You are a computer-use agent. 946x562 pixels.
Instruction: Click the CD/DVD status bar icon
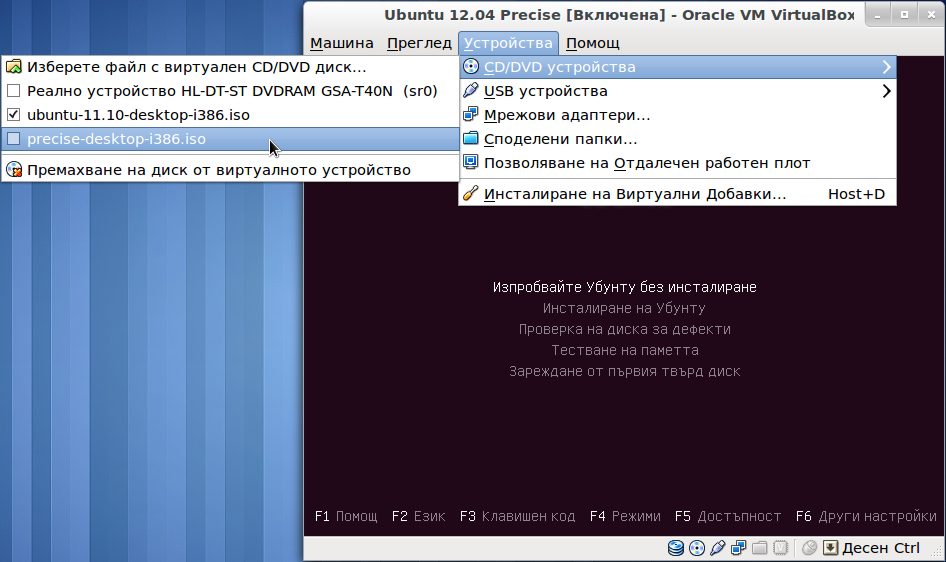(x=697, y=548)
